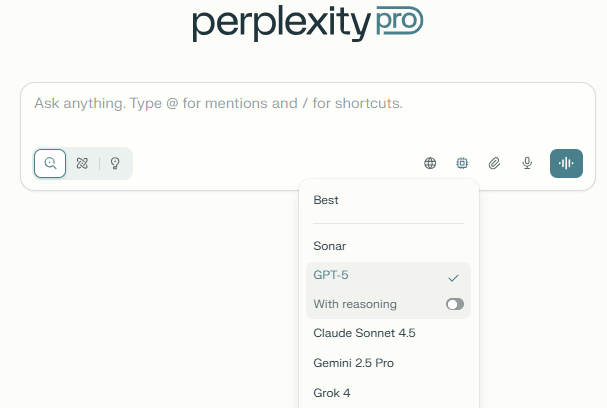Pick Claude Sonnet 4.5 model
This screenshot has width=607, height=408.
364,333
